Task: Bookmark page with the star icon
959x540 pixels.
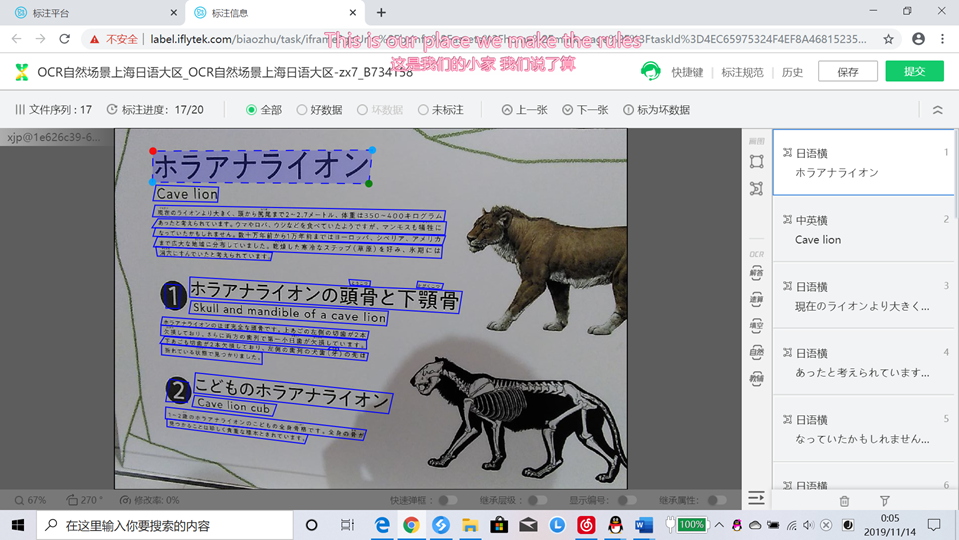Action: coord(888,39)
